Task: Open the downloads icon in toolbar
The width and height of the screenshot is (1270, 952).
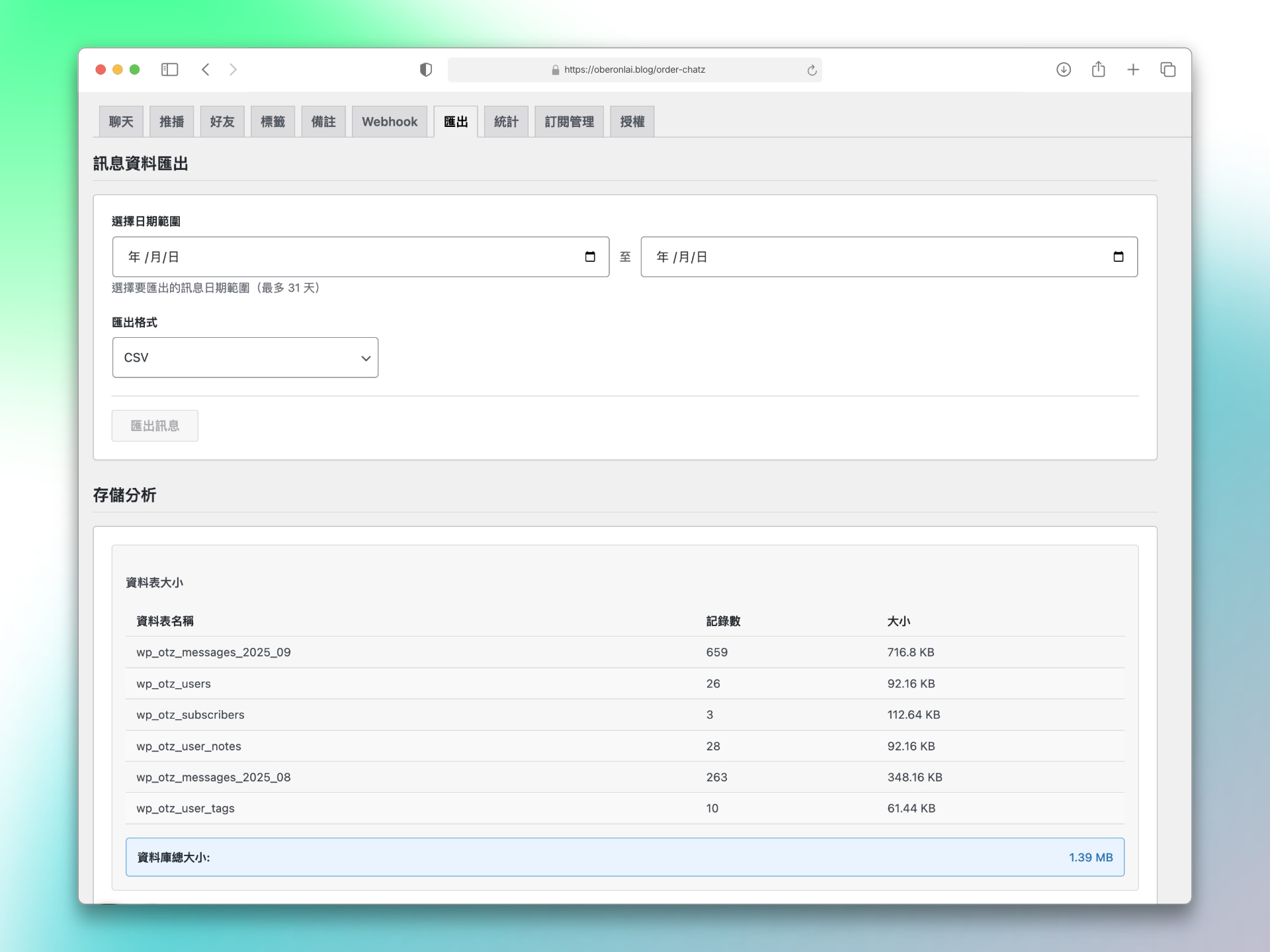Action: tap(1064, 69)
